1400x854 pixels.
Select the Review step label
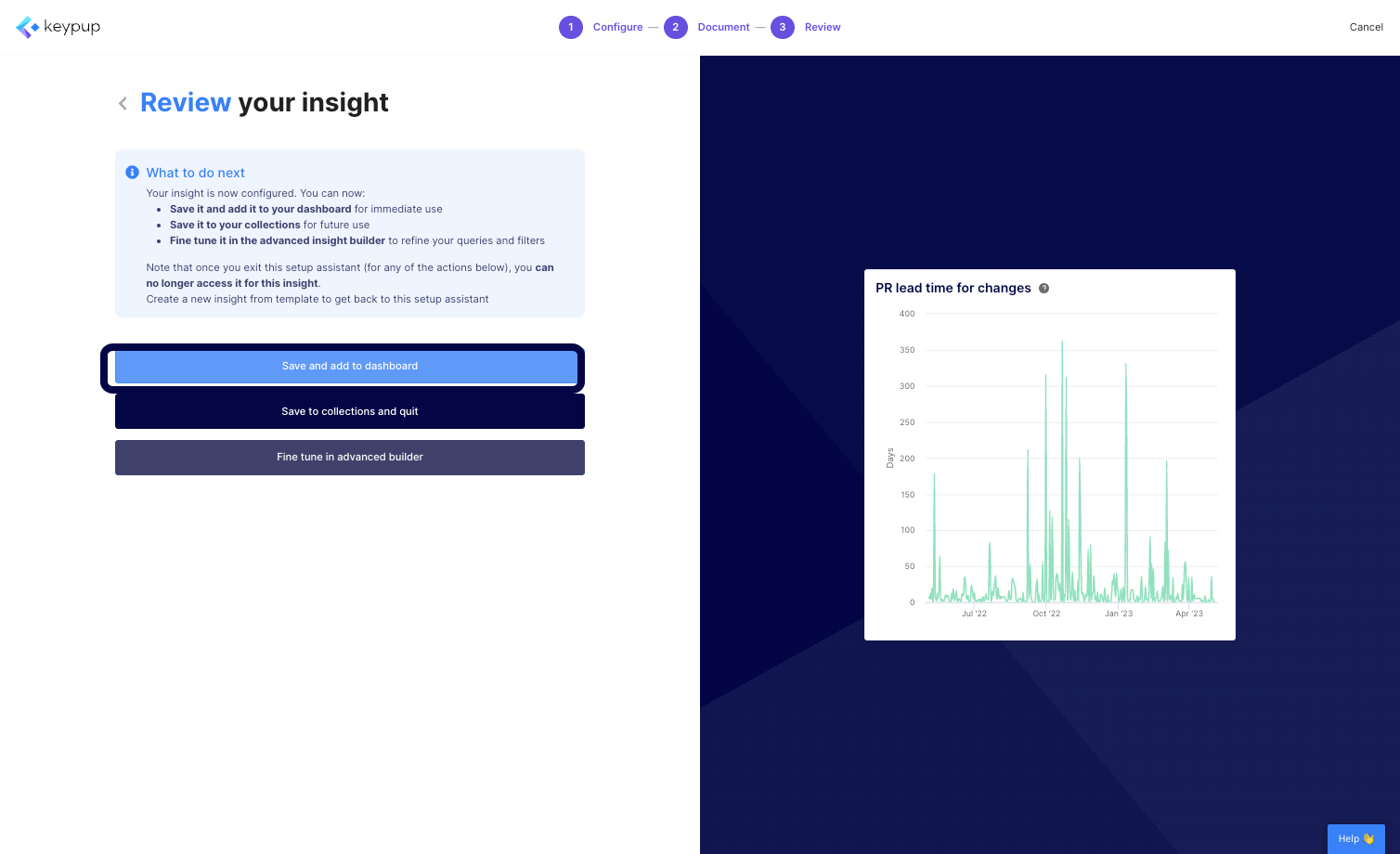[x=823, y=27]
